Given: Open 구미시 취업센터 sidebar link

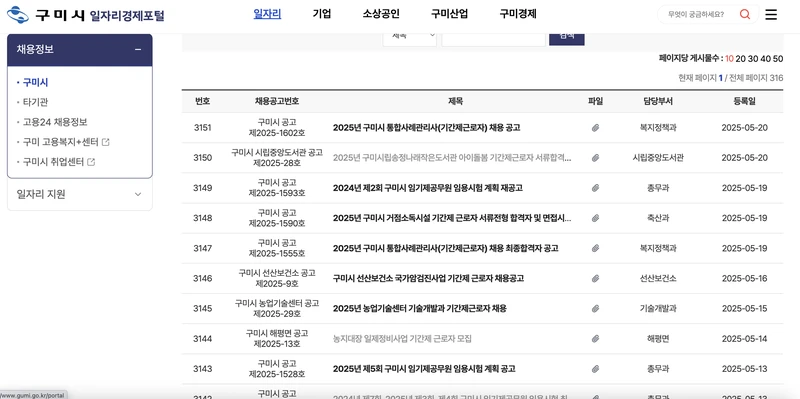Looking at the screenshot, I should (x=53, y=162).
